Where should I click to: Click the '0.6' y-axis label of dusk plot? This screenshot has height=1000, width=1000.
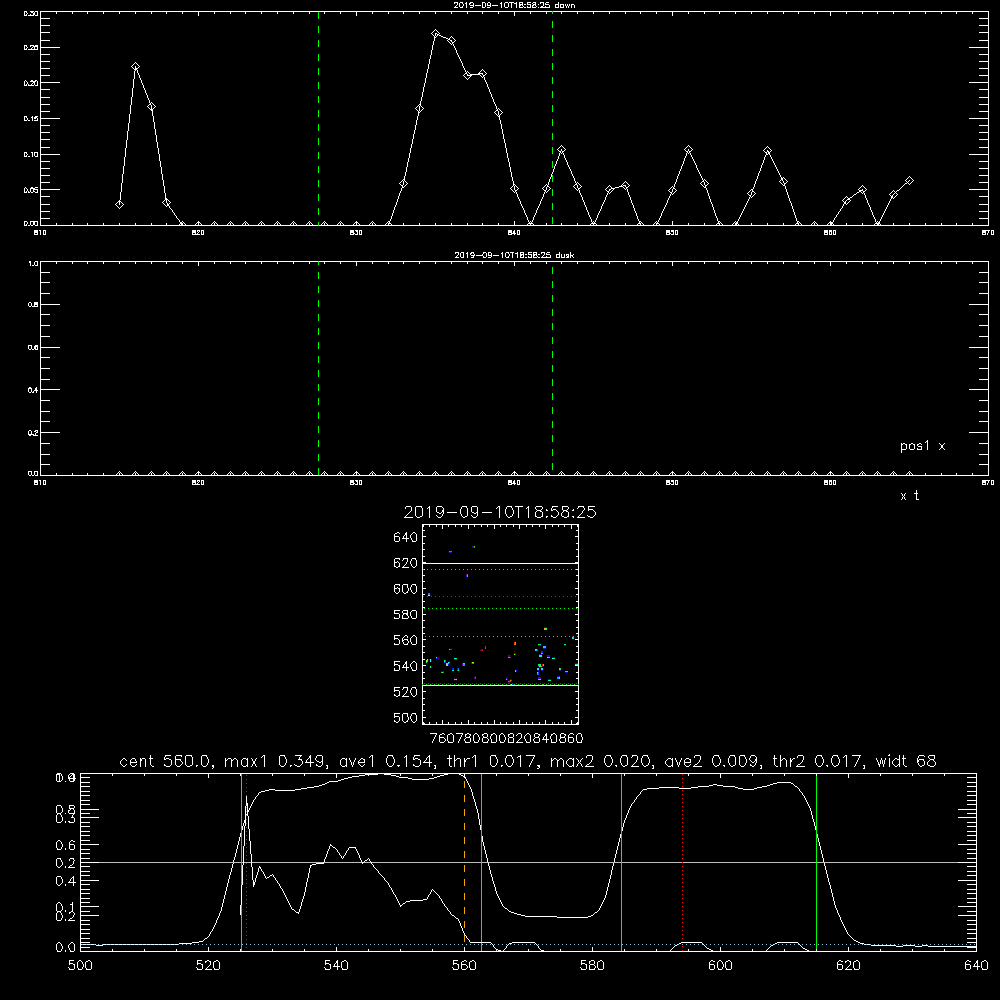[x=33, y=348]
